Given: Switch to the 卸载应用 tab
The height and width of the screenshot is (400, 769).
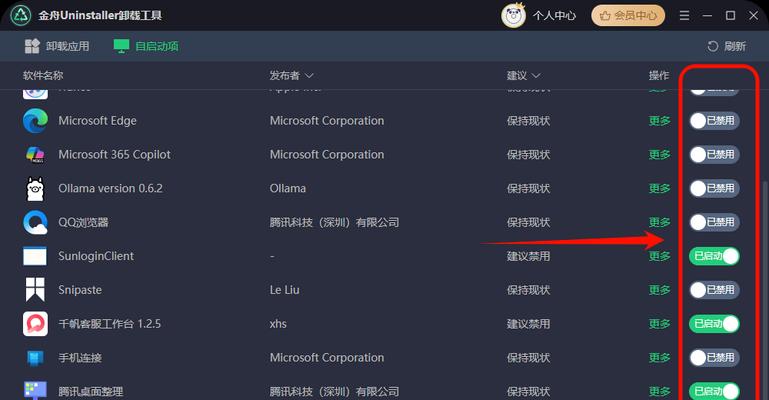Looking at the screenshot, I should (x=57, y=46).
